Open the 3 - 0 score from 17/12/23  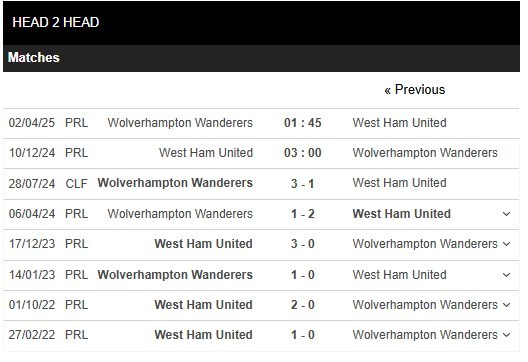[x=303, y=244]
